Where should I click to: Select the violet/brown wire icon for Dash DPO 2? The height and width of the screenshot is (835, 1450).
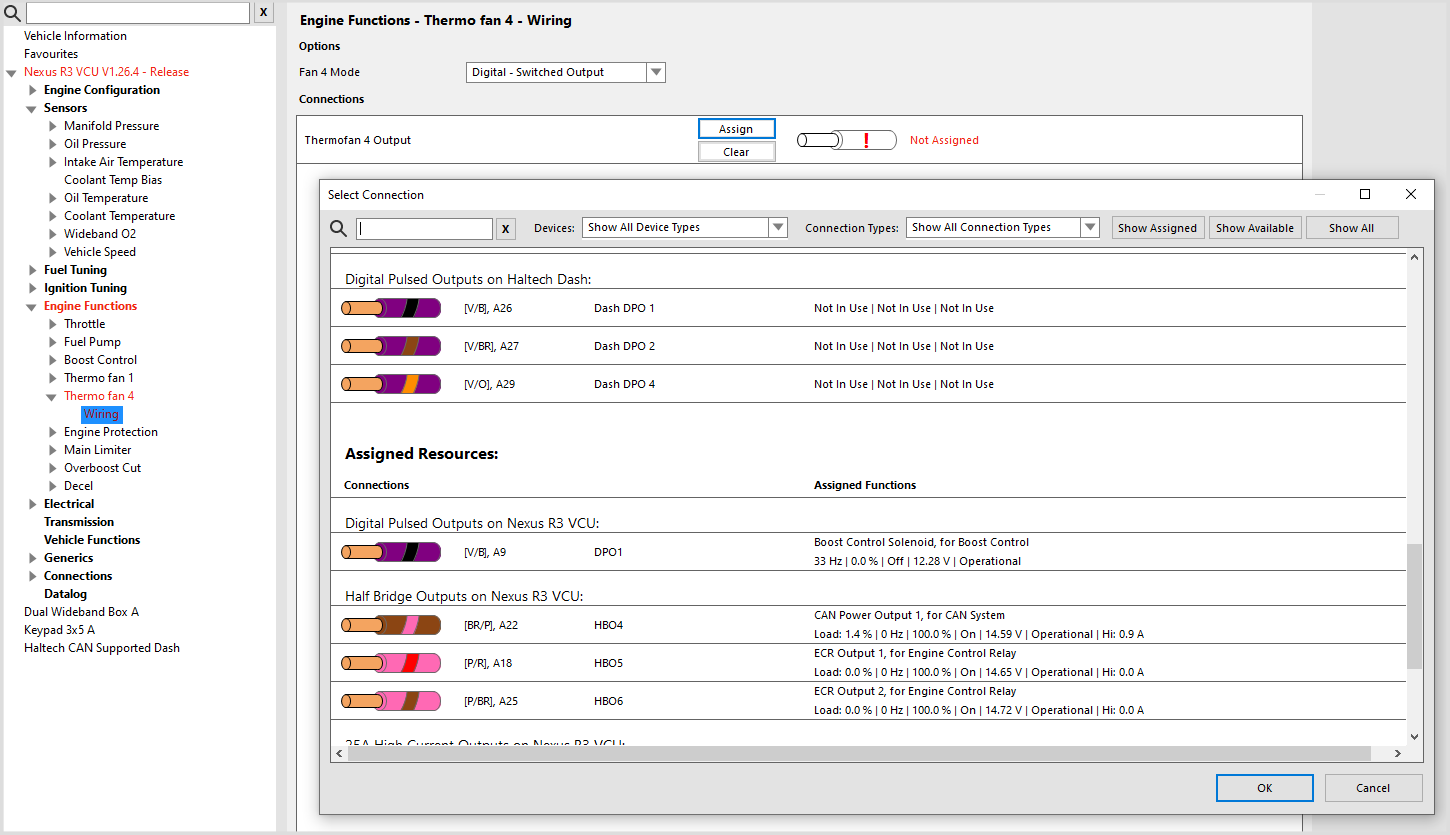pos(391,346)
